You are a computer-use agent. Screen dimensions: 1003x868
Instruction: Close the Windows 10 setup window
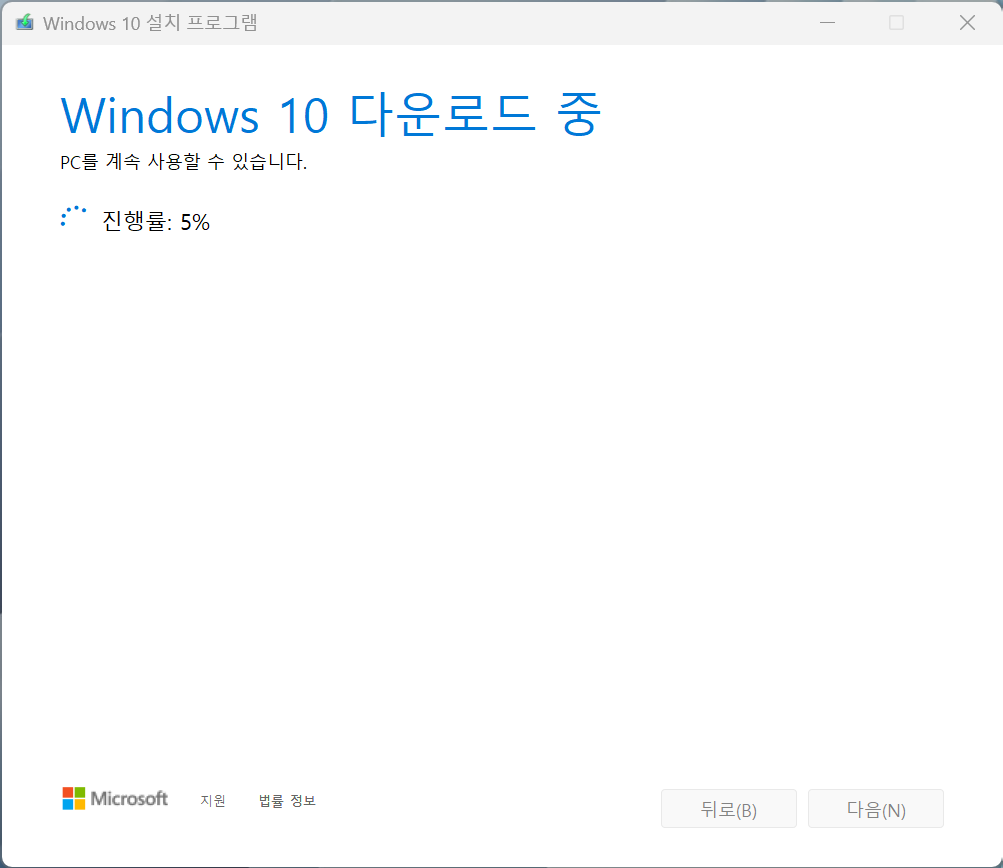(967, 22)
